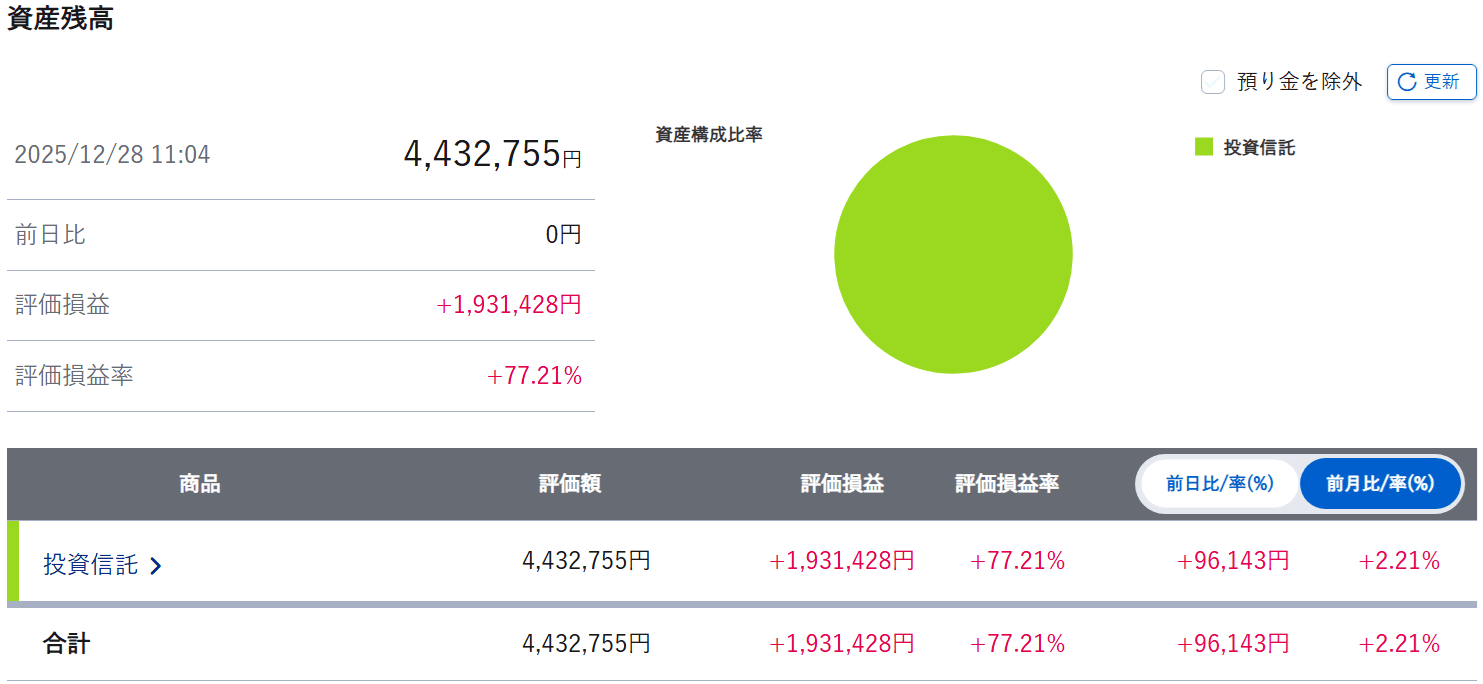The width and height of the screenshot is (1483, 684).
Task: Switch to 前日比/率(%) view
Action: tap(1219, 484)
